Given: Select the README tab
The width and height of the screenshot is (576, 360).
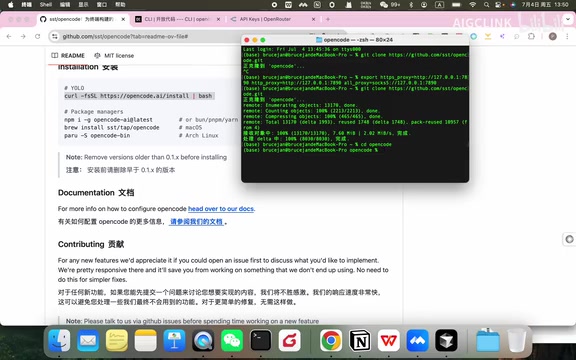Looking at the screenshot, I should 68,55.
